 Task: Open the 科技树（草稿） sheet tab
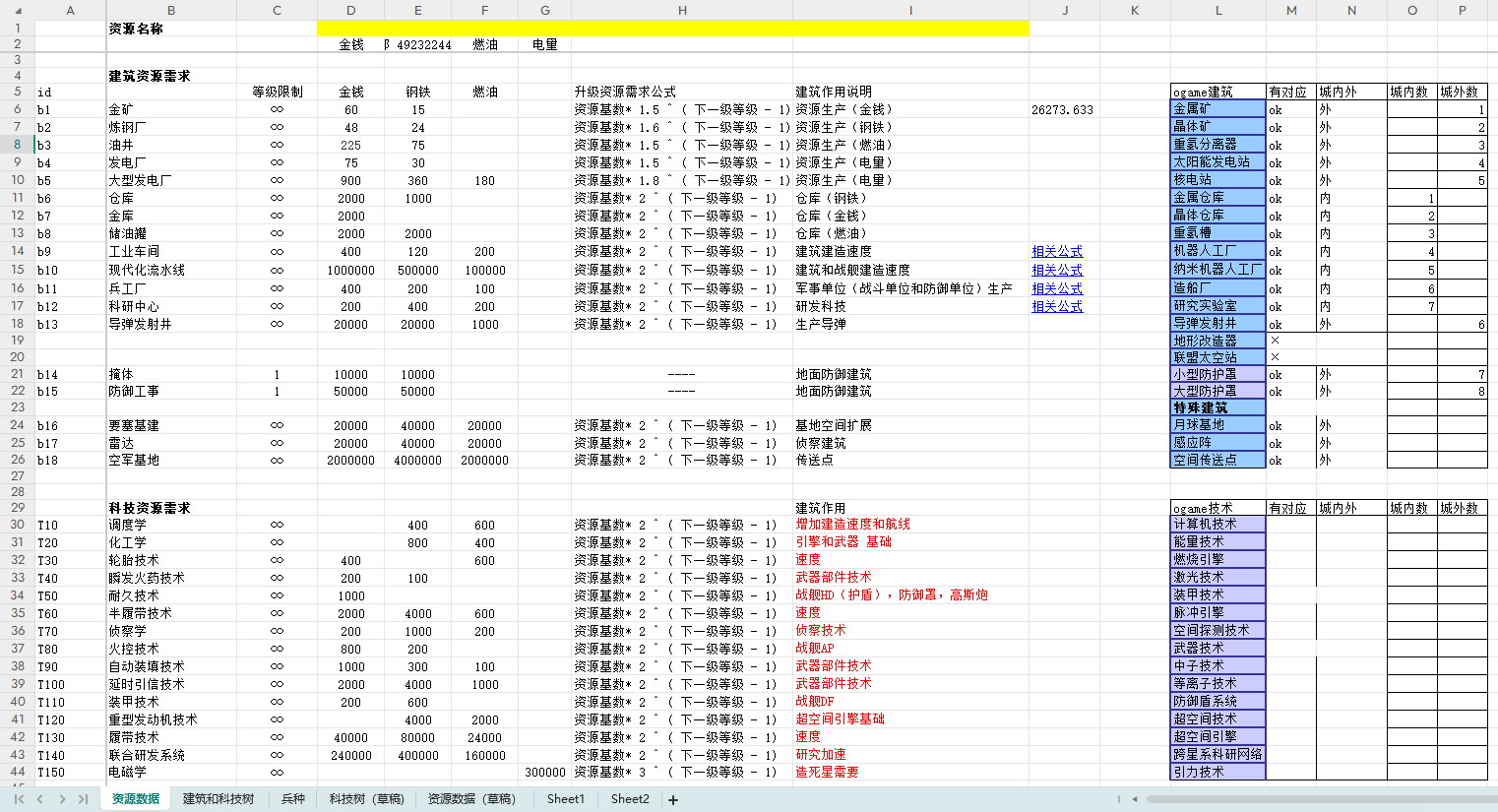[367, 799]
